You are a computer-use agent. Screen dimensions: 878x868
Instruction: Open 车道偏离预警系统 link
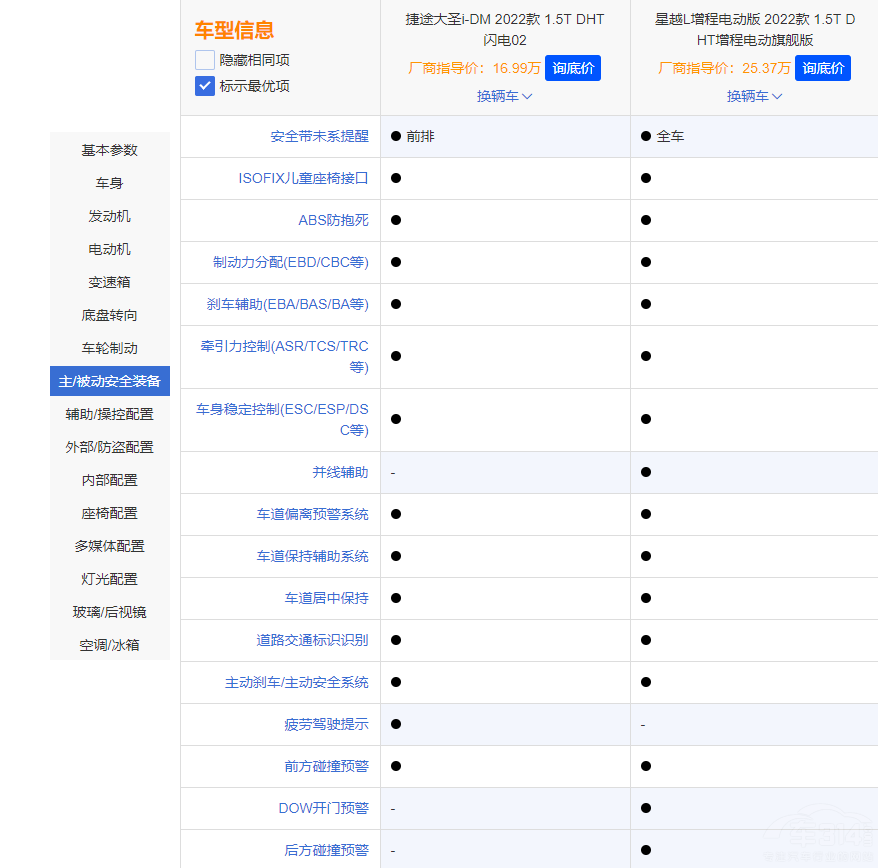[x=312, y=514]
